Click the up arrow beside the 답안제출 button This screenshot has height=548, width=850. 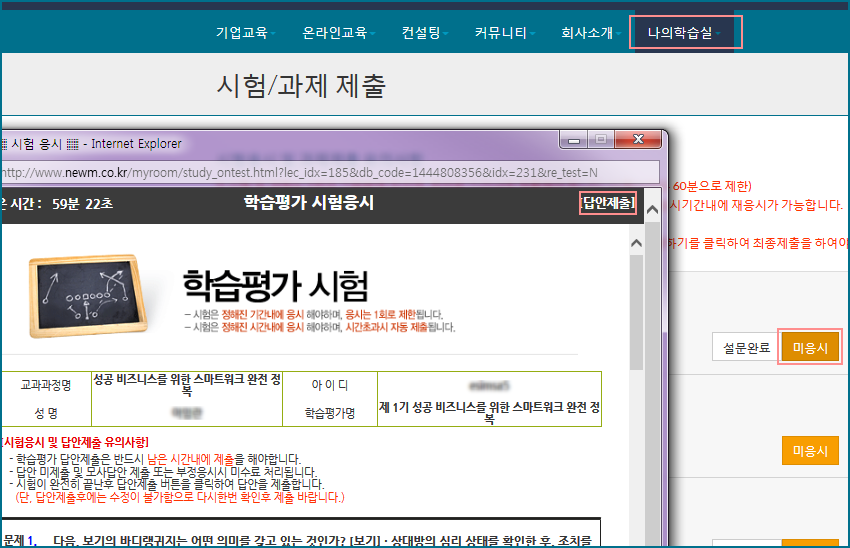[651, 208]
